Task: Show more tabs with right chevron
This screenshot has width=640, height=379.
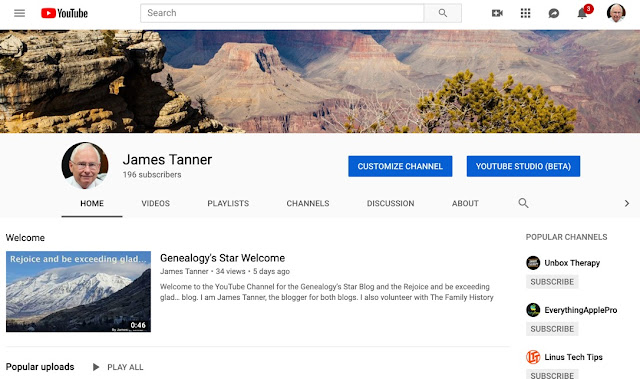Action: tap(627, 203)
